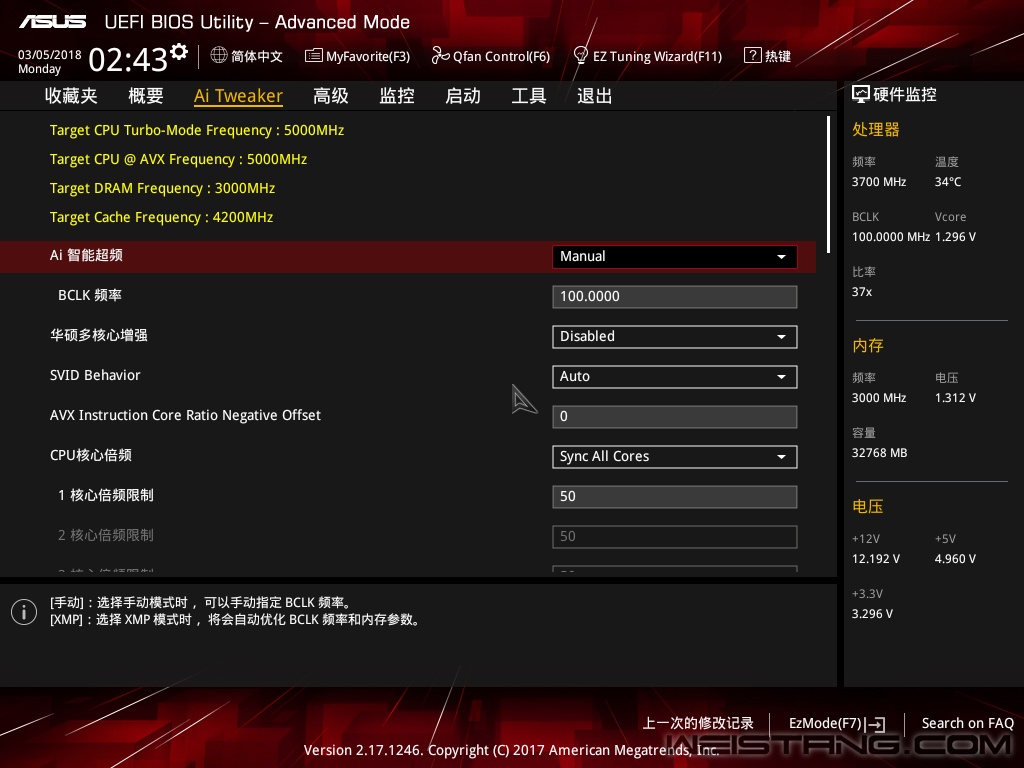1024x768 pixels.
Task: Click the vertical scrollbar of settings list
Action: [828, 185]
